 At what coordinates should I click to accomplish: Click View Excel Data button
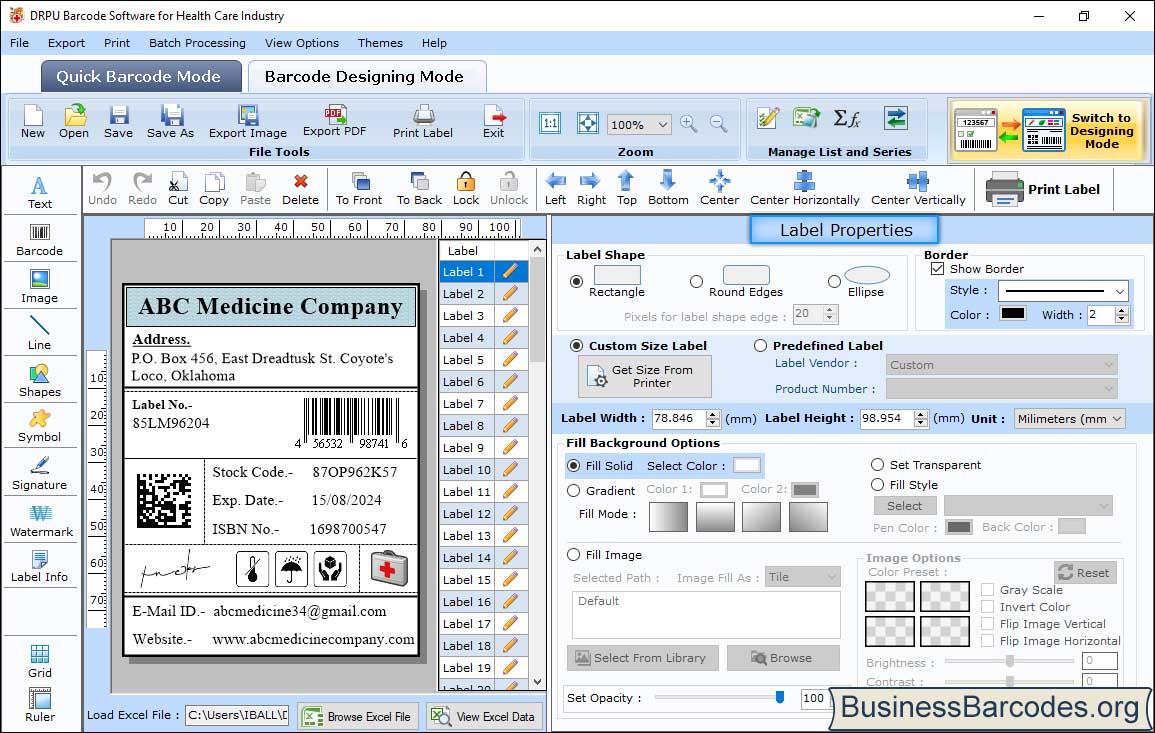[x=484, y=716]
